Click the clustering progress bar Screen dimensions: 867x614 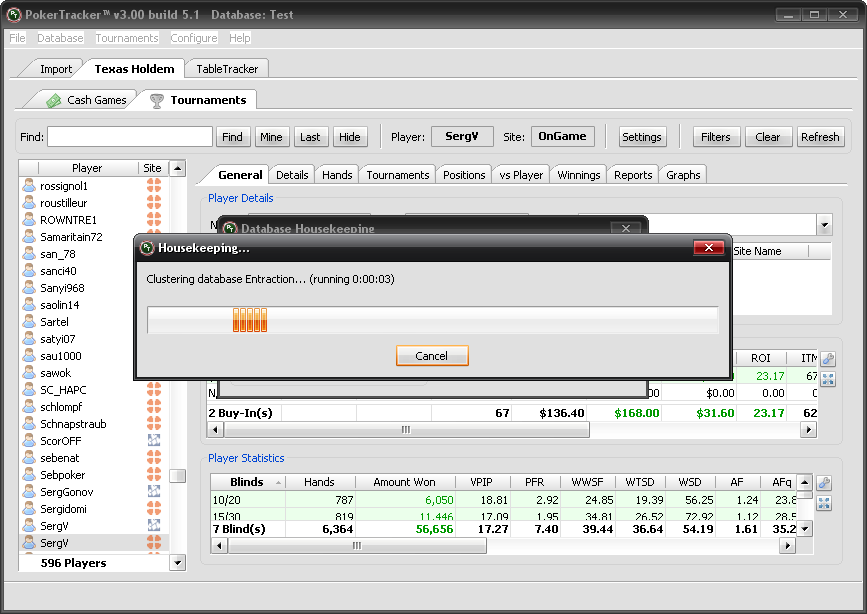[432, 320]
